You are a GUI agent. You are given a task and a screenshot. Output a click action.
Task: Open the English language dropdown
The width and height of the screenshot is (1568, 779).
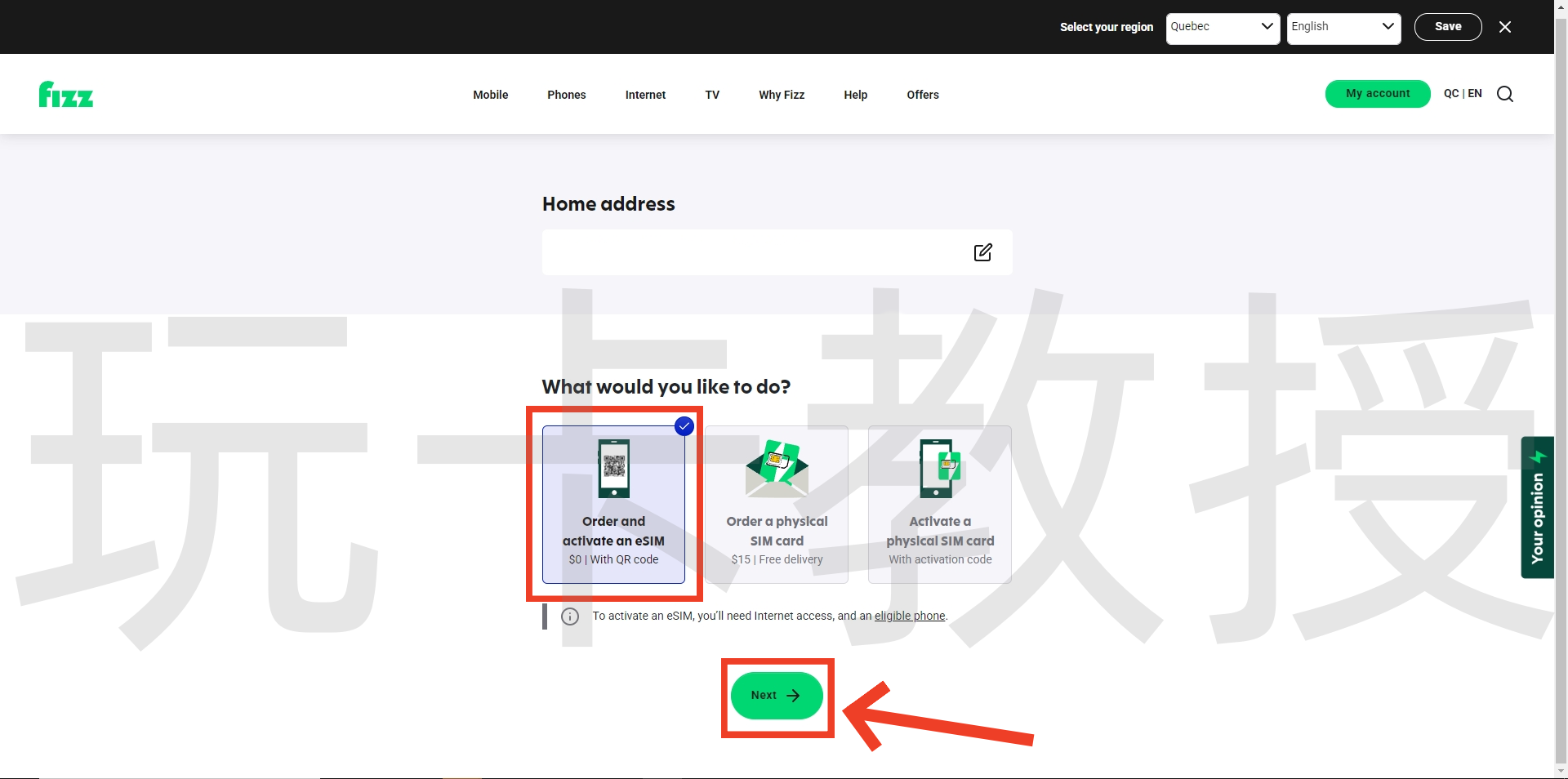pos(1343,27)
